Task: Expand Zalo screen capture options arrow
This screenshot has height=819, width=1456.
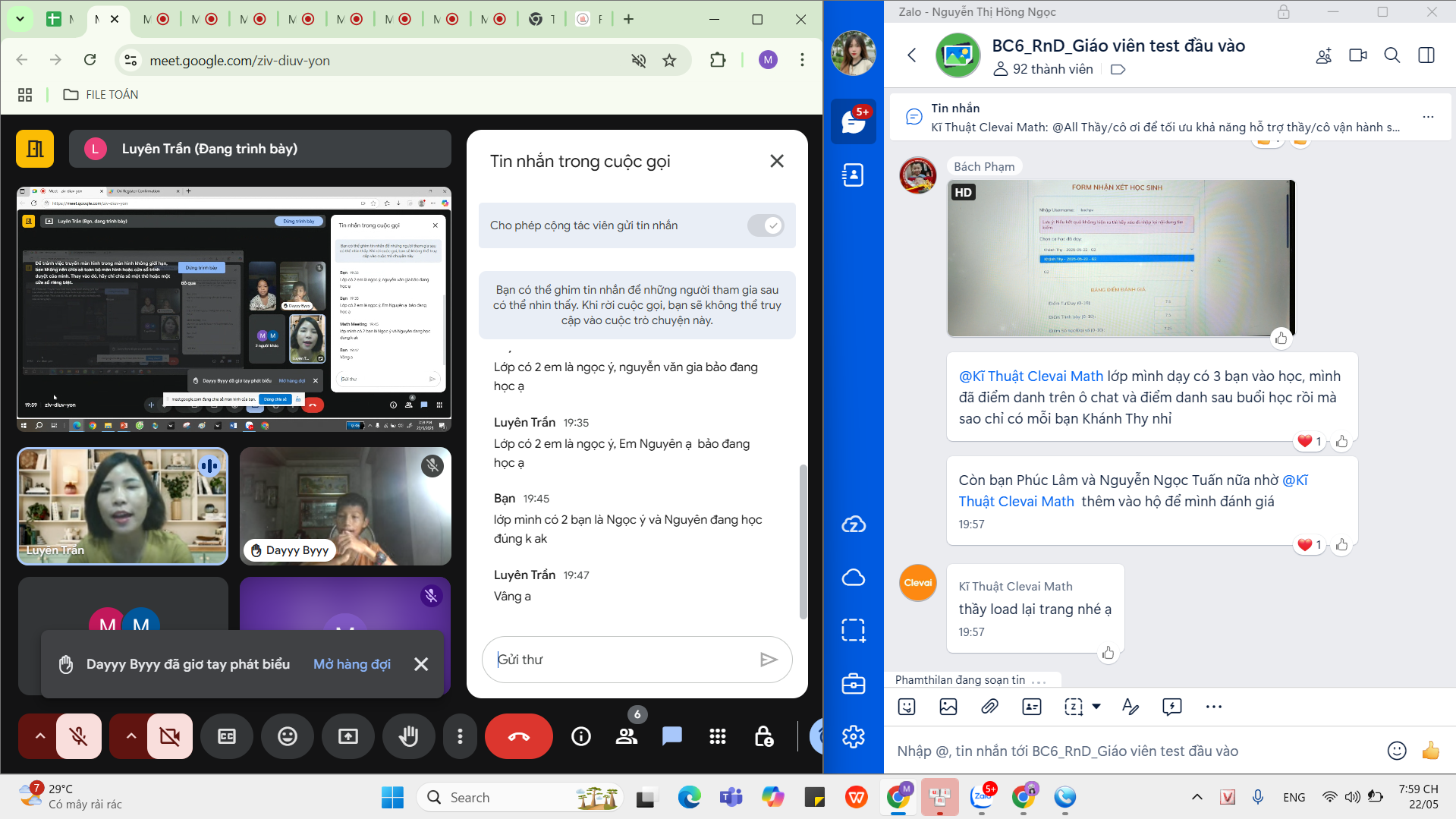Action: (x=1096, y=707)
